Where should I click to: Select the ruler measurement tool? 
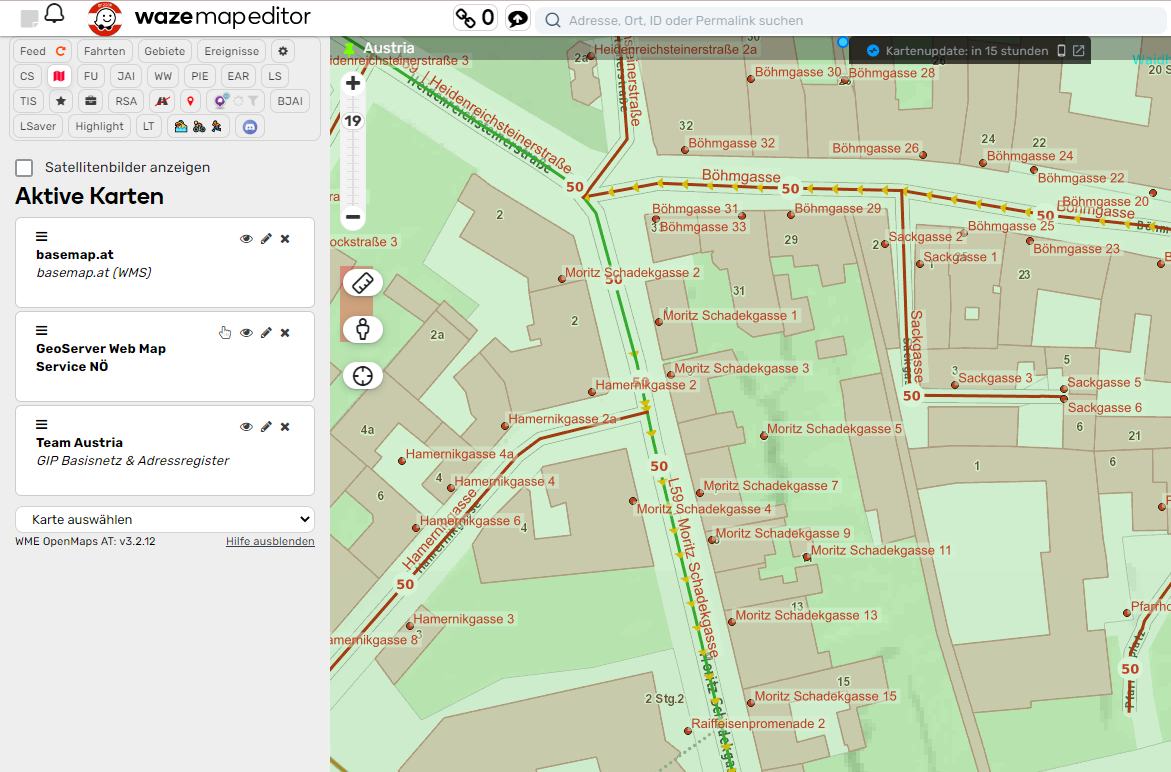pos(362,282)
